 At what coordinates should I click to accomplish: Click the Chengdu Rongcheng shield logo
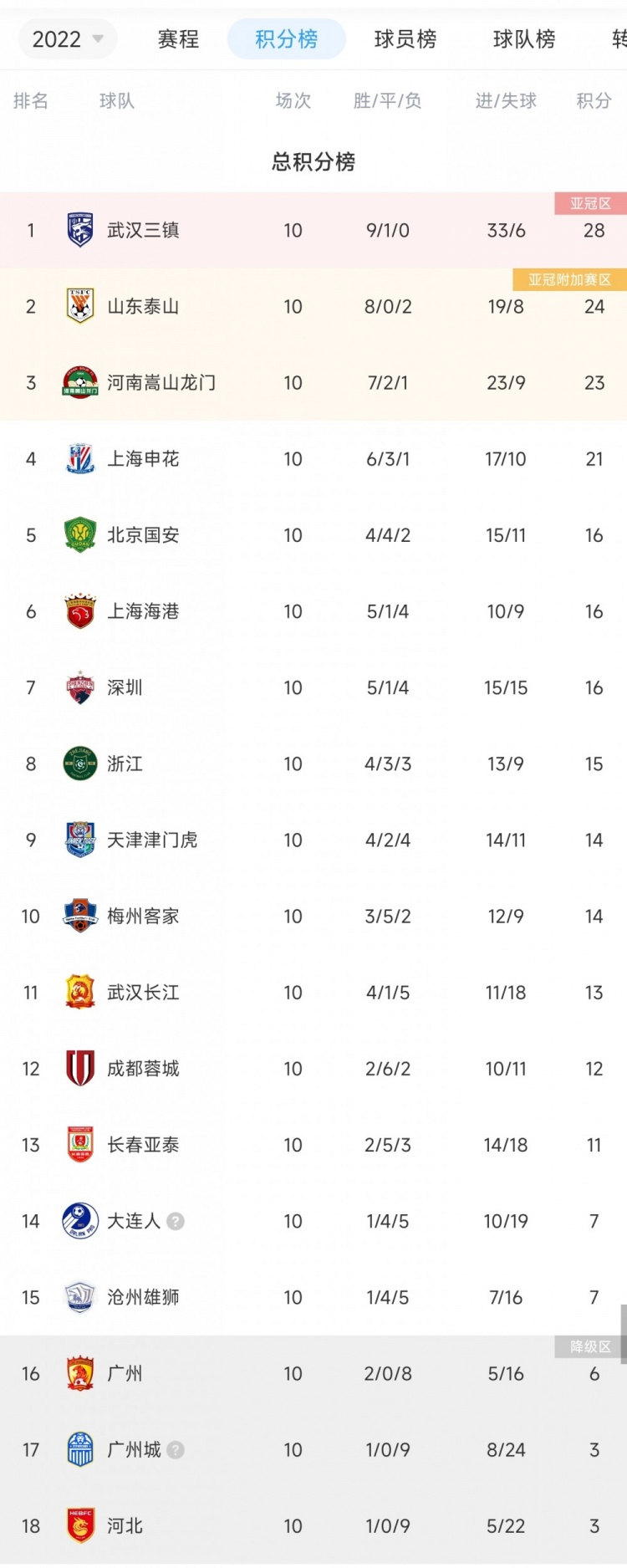(x=79, y=1069)
